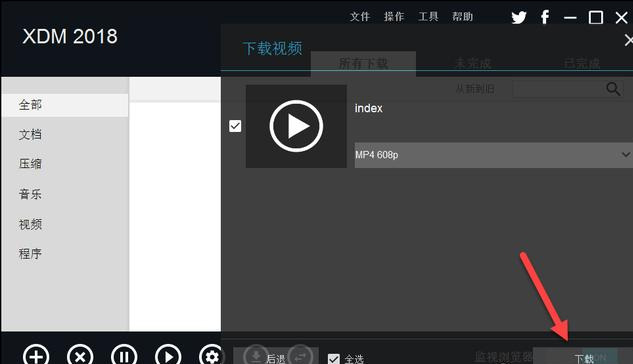Open settings with the gear icon
Image resolution: width=633 pixels, height=364 pixels.
pos(210,356)
